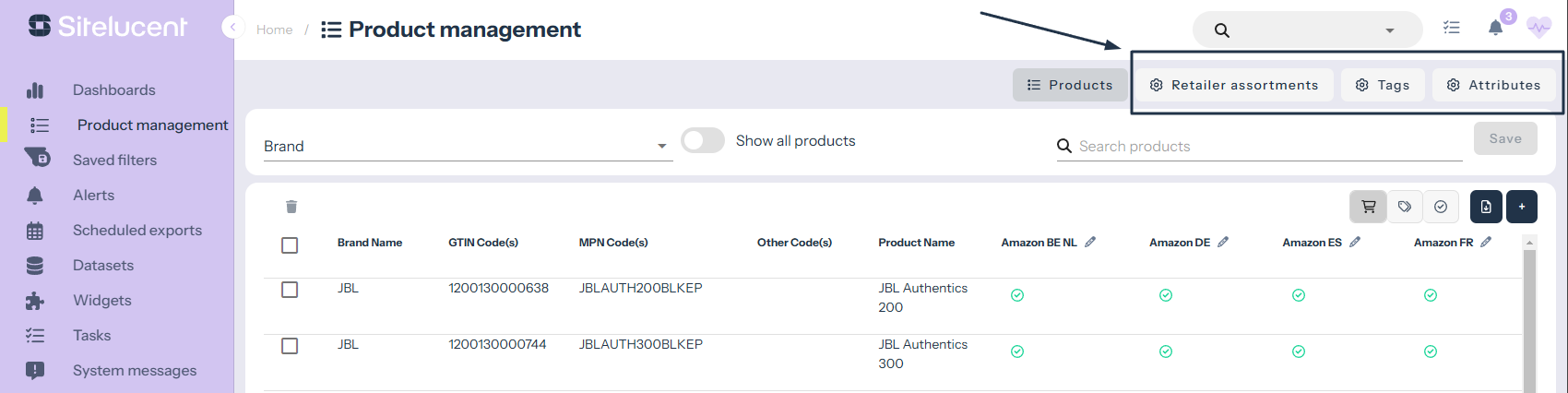Go to the Home breadcrumb link
This screenshot has width=1568, height=393.
[274, 30]
